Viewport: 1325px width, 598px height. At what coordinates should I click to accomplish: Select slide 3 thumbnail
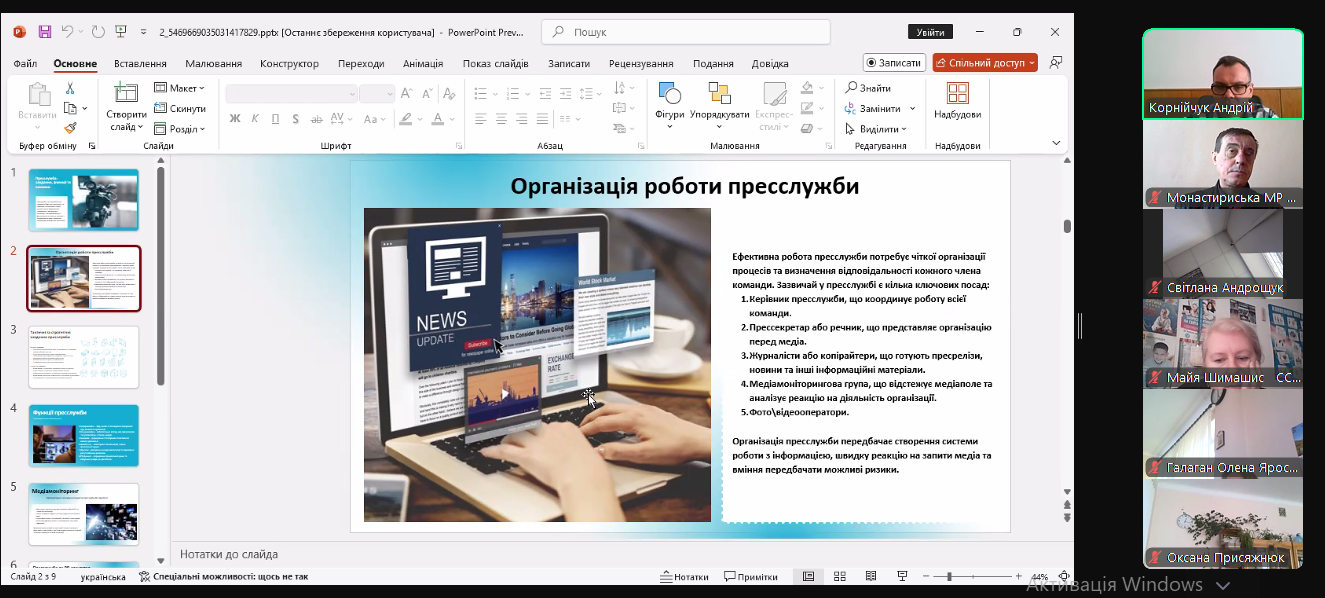click(x=84, y=357)
